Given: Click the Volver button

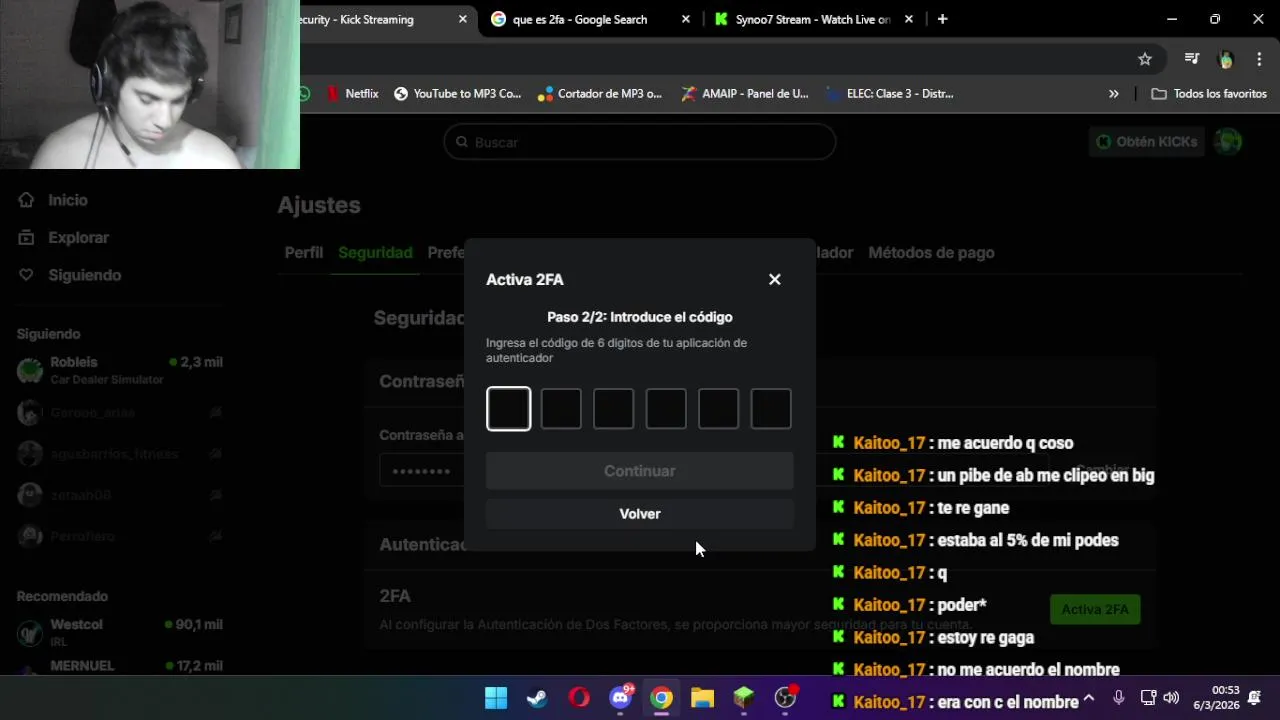Looking at the screenshot, I should [x=640, y=514].
